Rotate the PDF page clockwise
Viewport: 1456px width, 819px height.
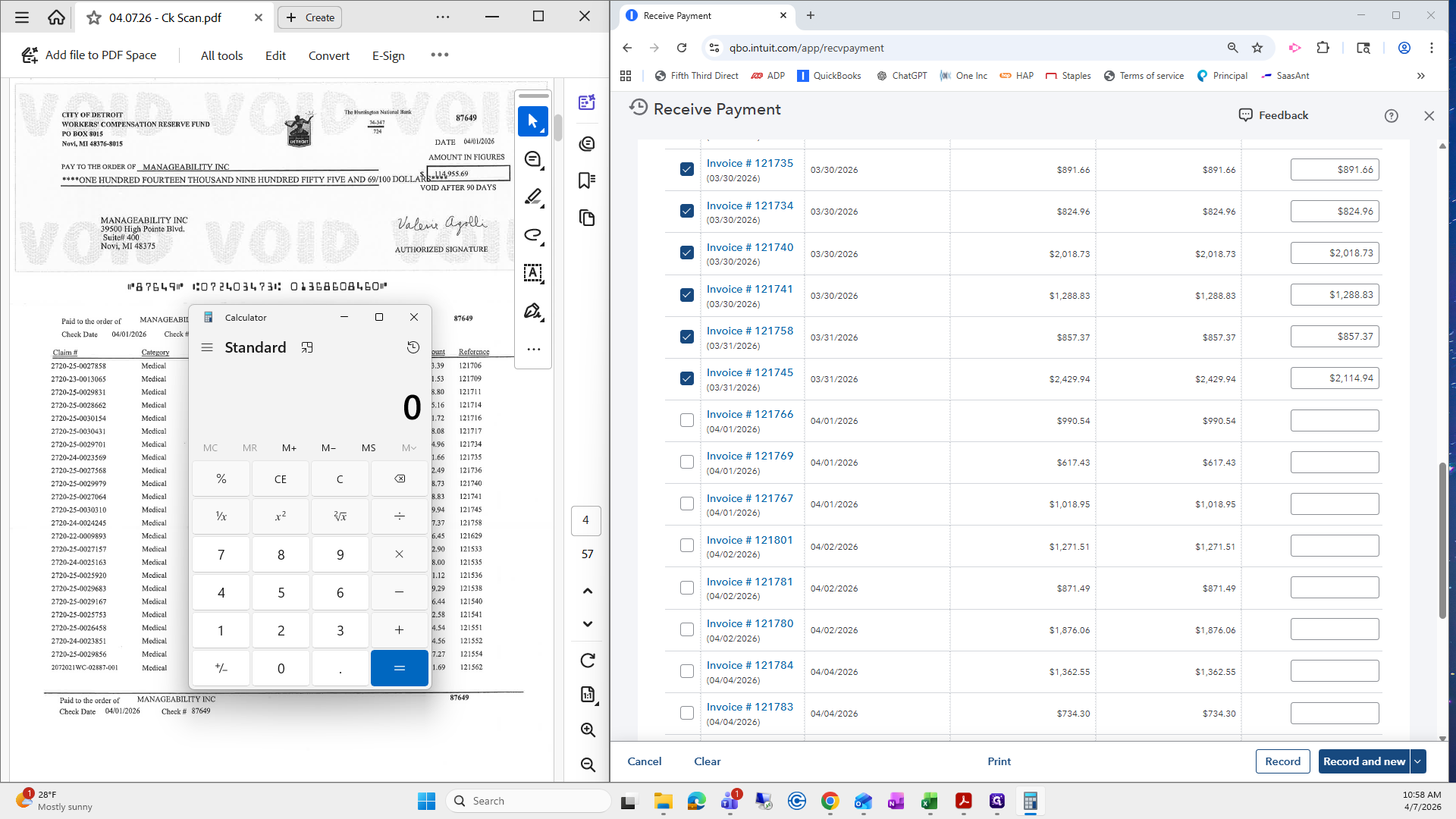click(588, 661)
